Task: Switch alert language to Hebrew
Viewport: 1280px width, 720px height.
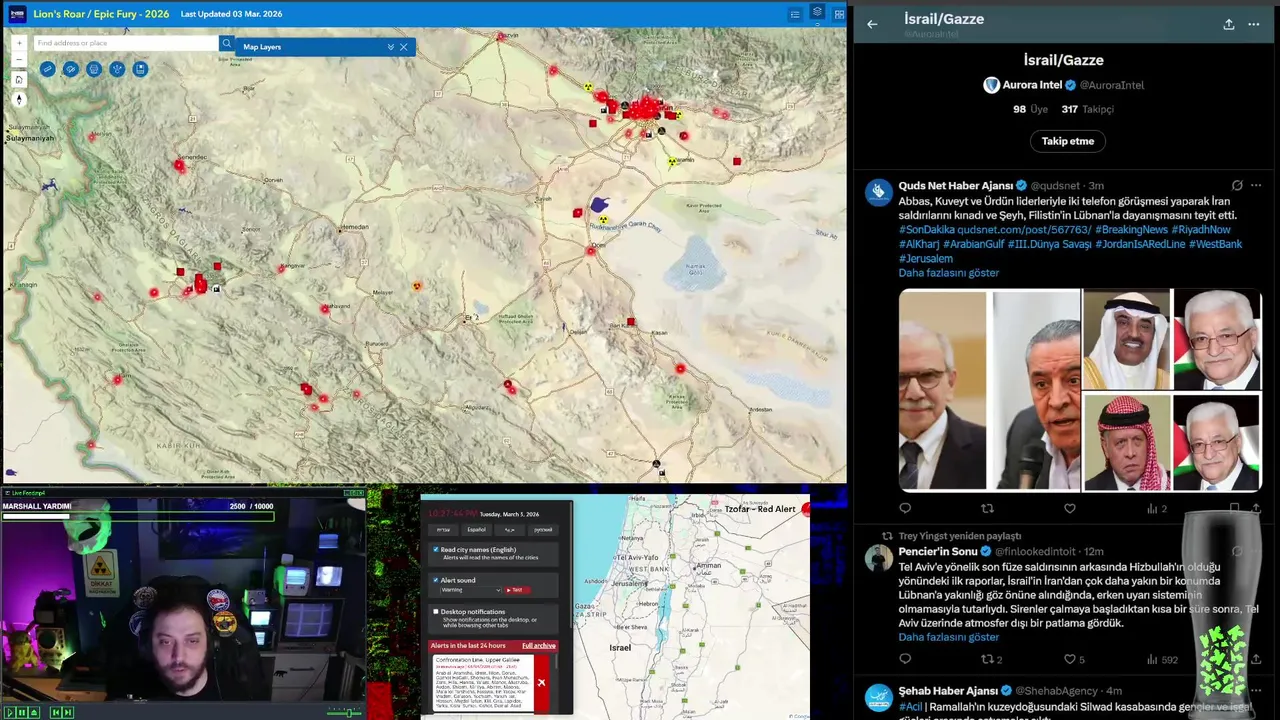Action: [x=443, y=530]
